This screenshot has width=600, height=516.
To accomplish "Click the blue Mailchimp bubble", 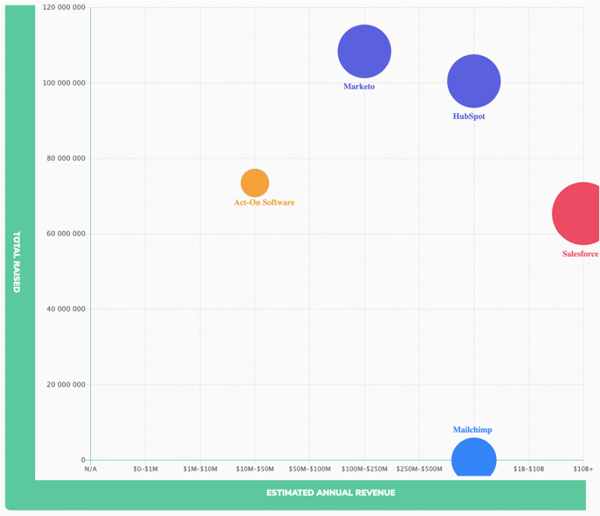I will tap(473, 458).
